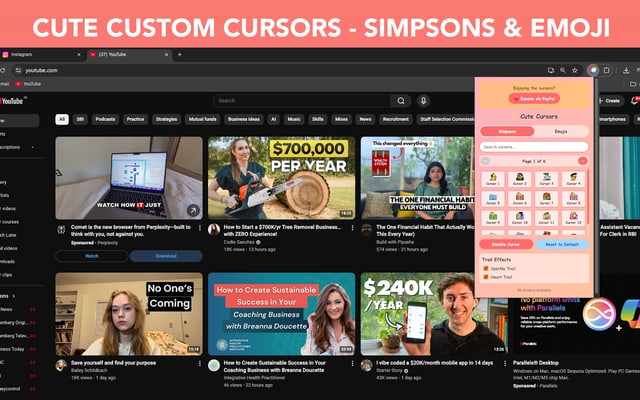Switch to the Simpsons cursor tab
The image size is (640, 400).
pyautogui.click(x=507, y=131)
